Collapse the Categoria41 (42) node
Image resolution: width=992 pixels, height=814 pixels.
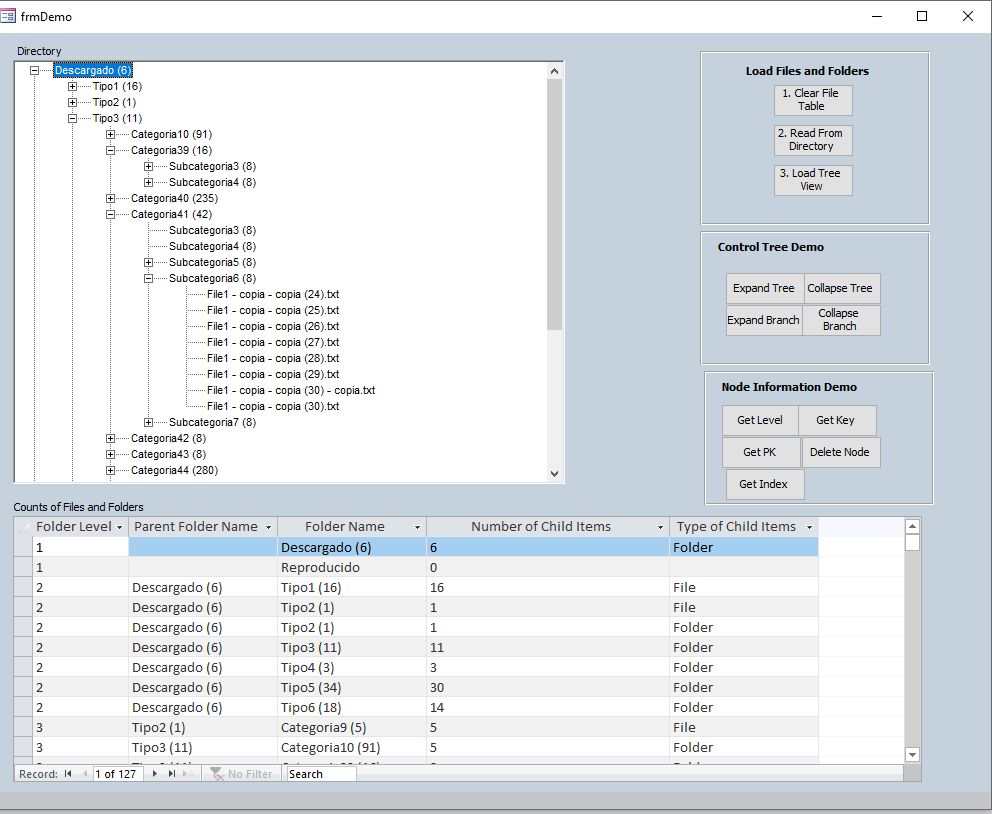(110, 214)
